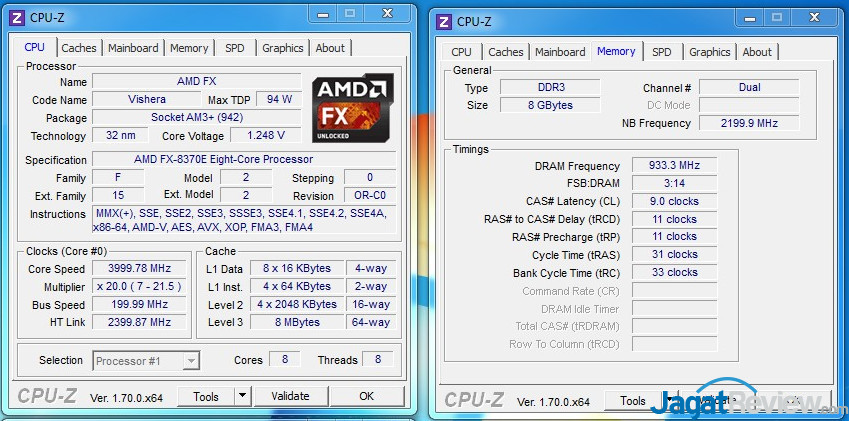Open the Tools dropdown arrow in left window
Screen dimensions: 849x421
[x=243, y=396]
